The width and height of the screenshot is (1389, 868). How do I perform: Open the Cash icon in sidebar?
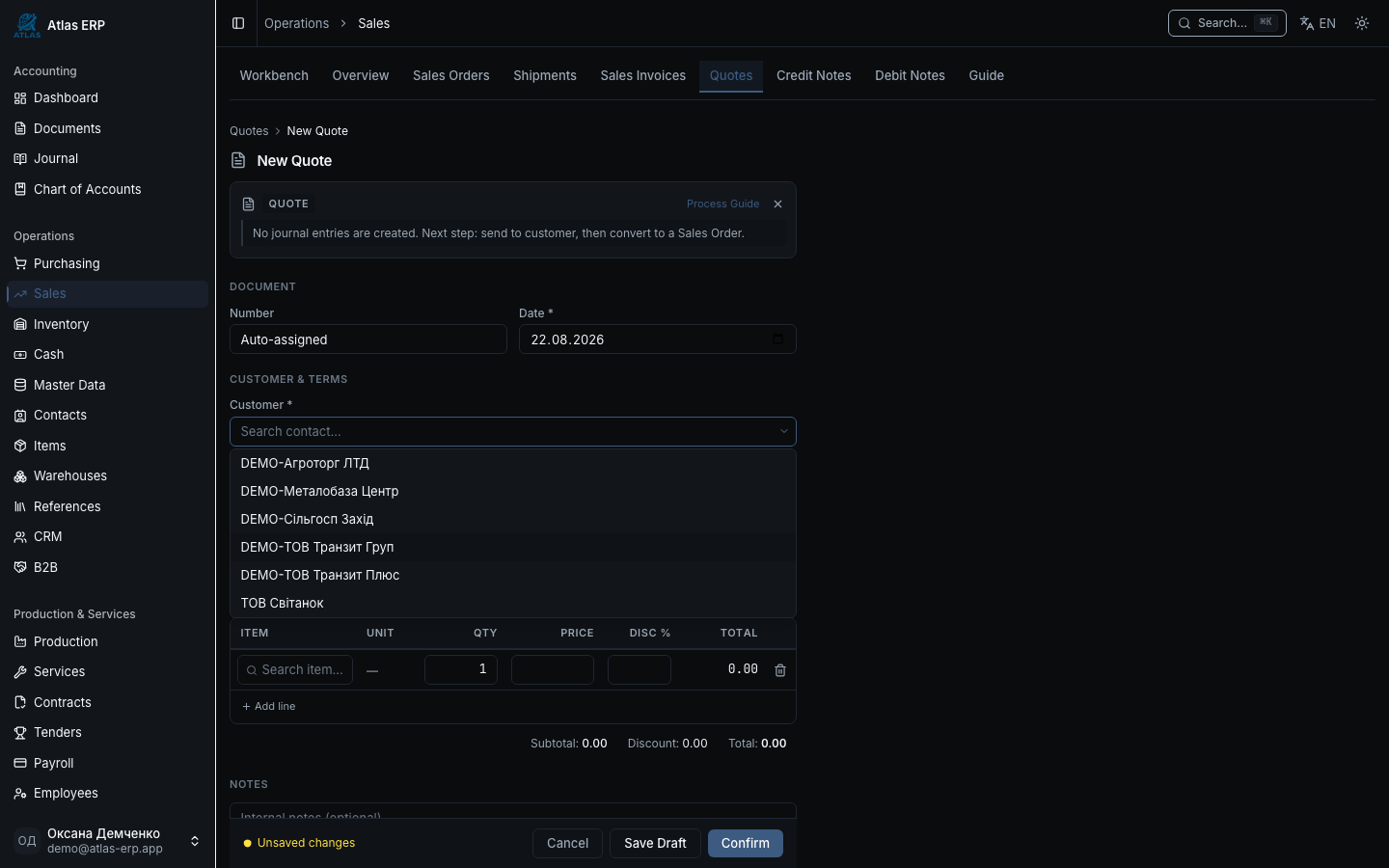point(20,355)
